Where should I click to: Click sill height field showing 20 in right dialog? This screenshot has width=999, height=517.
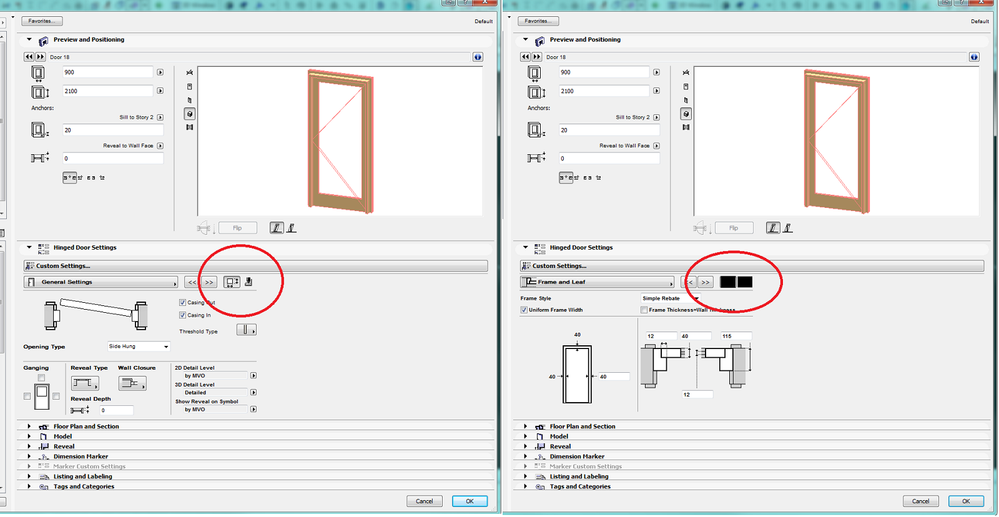tap(609, 130)
